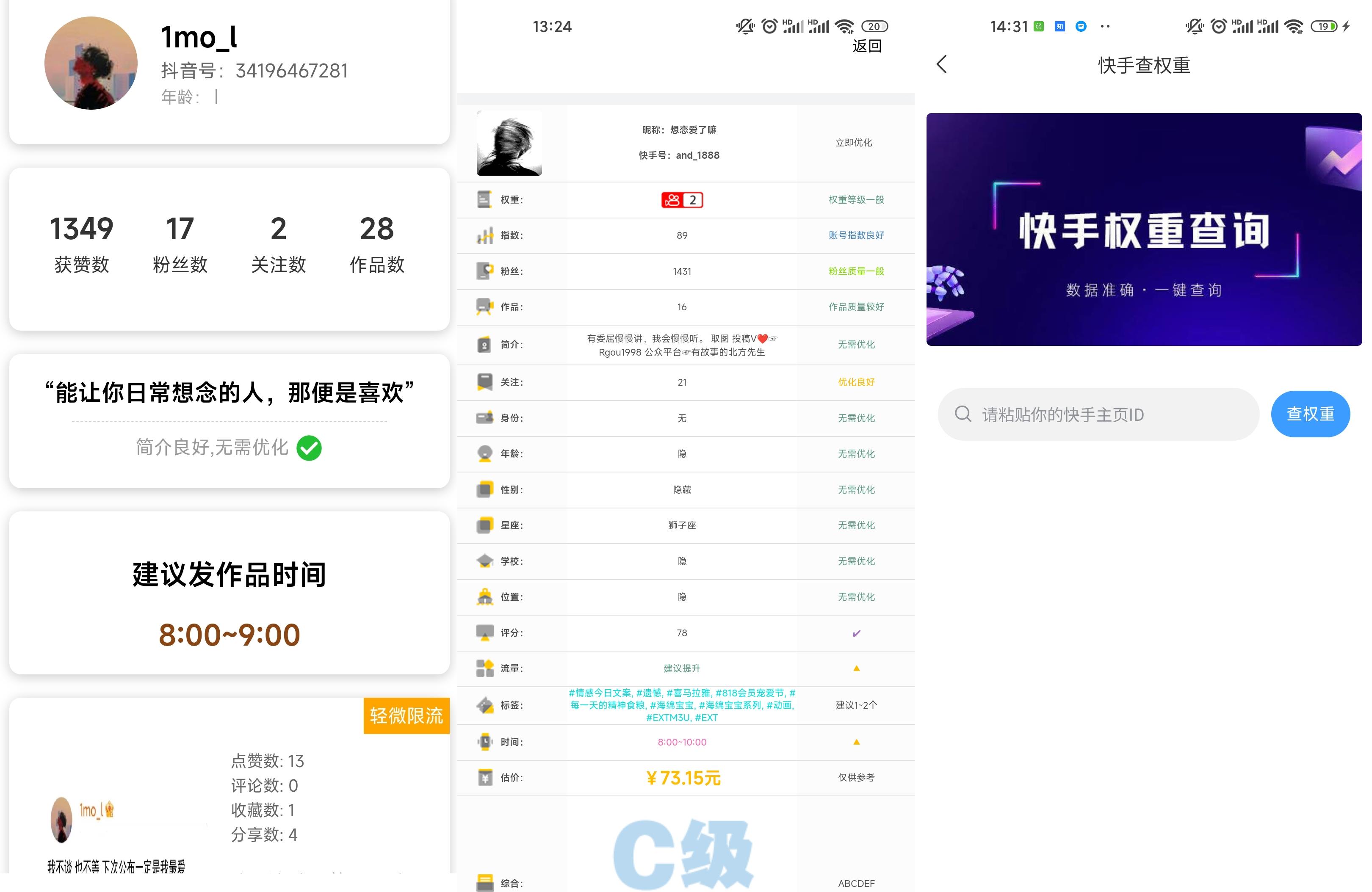
Task: Click the ABCDEF grade scale text
Action: (856, 884)
